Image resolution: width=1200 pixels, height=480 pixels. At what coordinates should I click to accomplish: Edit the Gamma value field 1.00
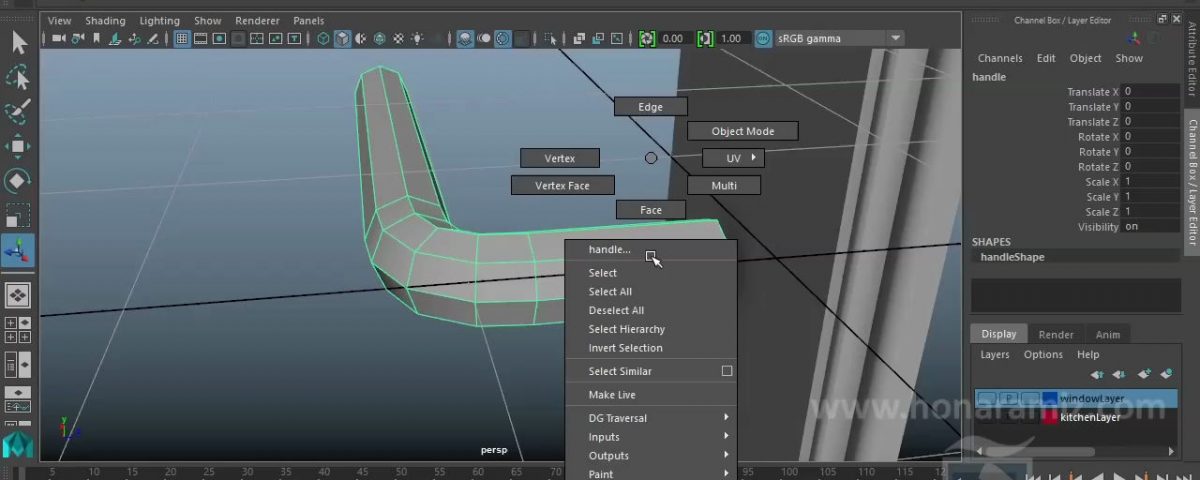click(732, 39)
